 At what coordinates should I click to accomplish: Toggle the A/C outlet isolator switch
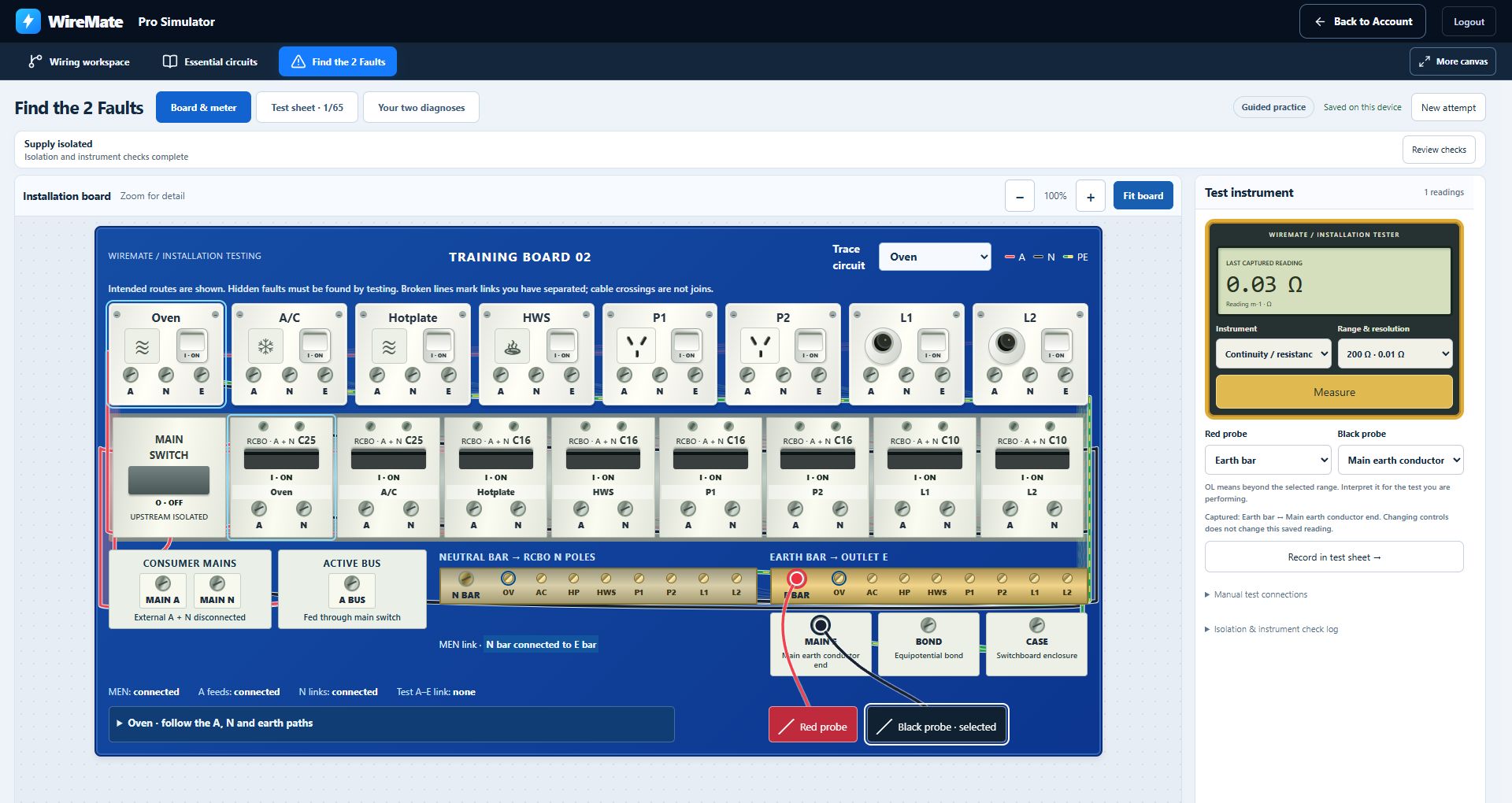click(x=314, y=346)
